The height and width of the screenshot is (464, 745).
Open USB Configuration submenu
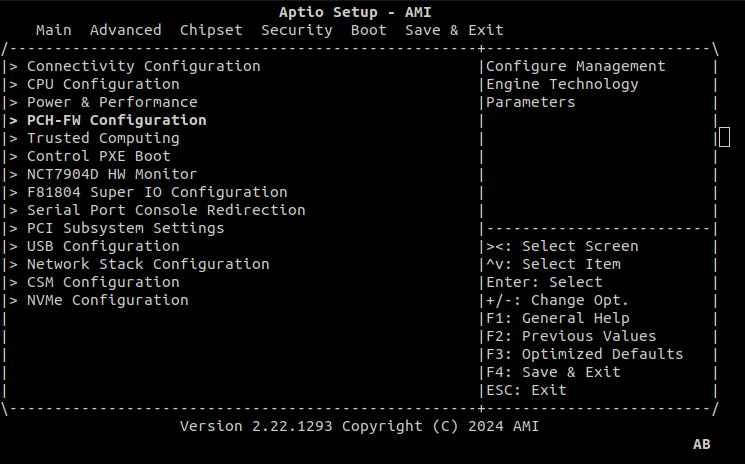103,246
